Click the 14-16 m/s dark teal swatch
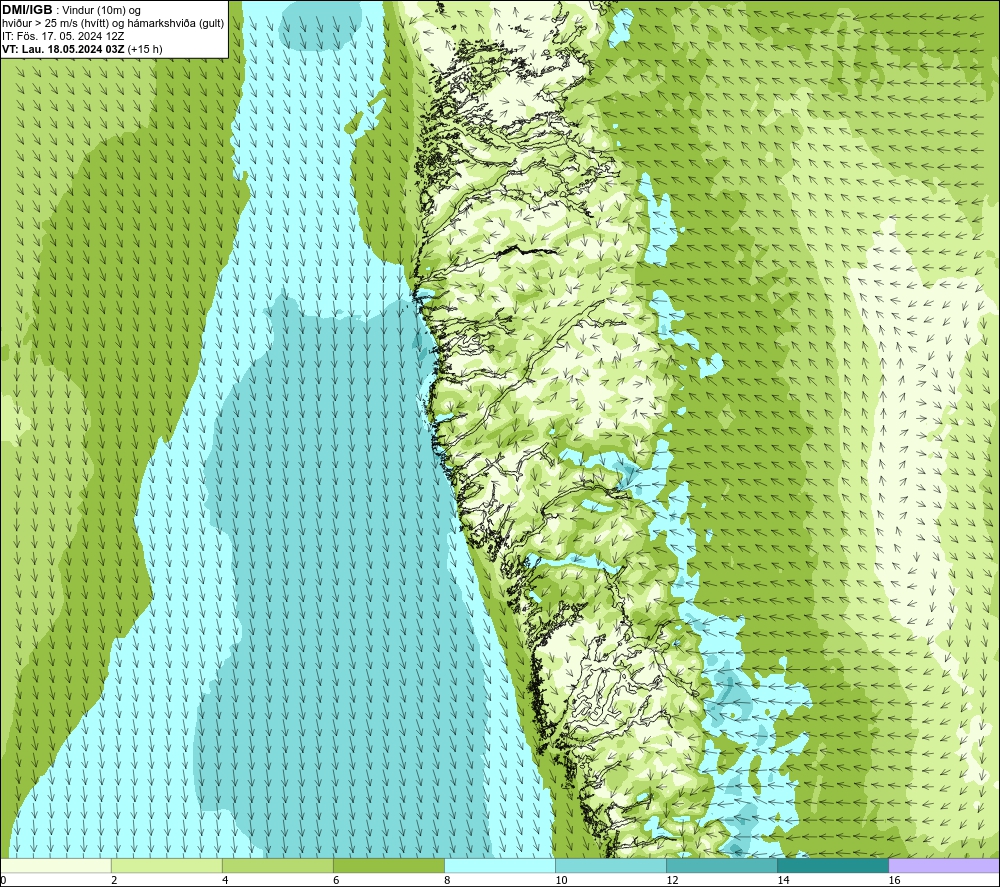Image resolution: width=1000 pixels, height=887 pixels. (832, 865)
